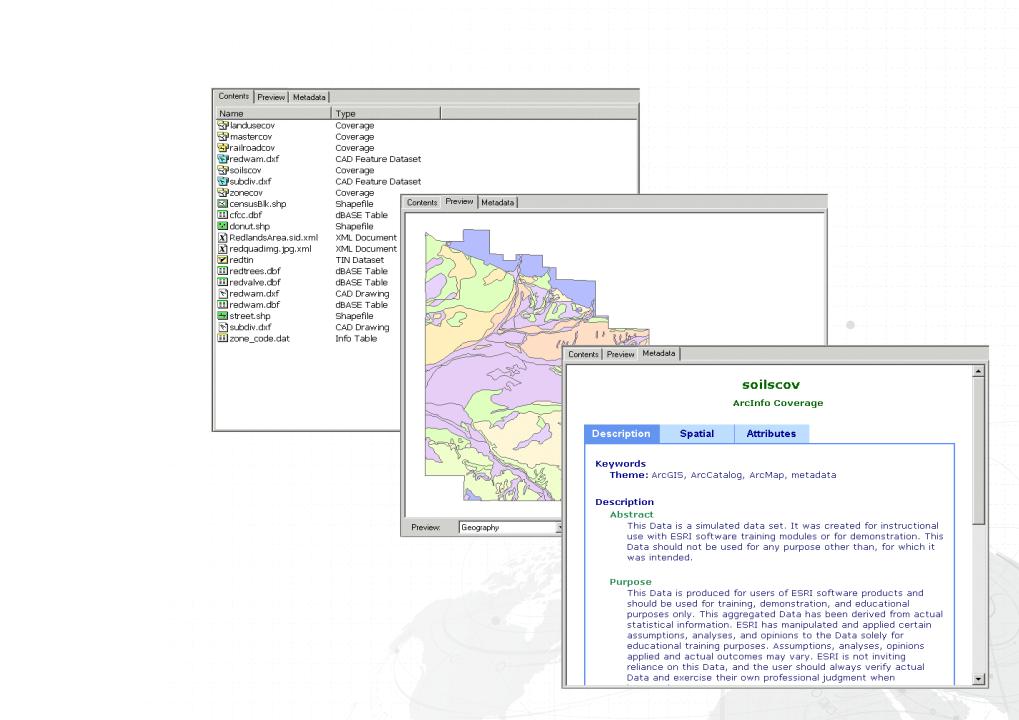Click the redquadimg.jpg.xml document icon

[x=223, y=249]
